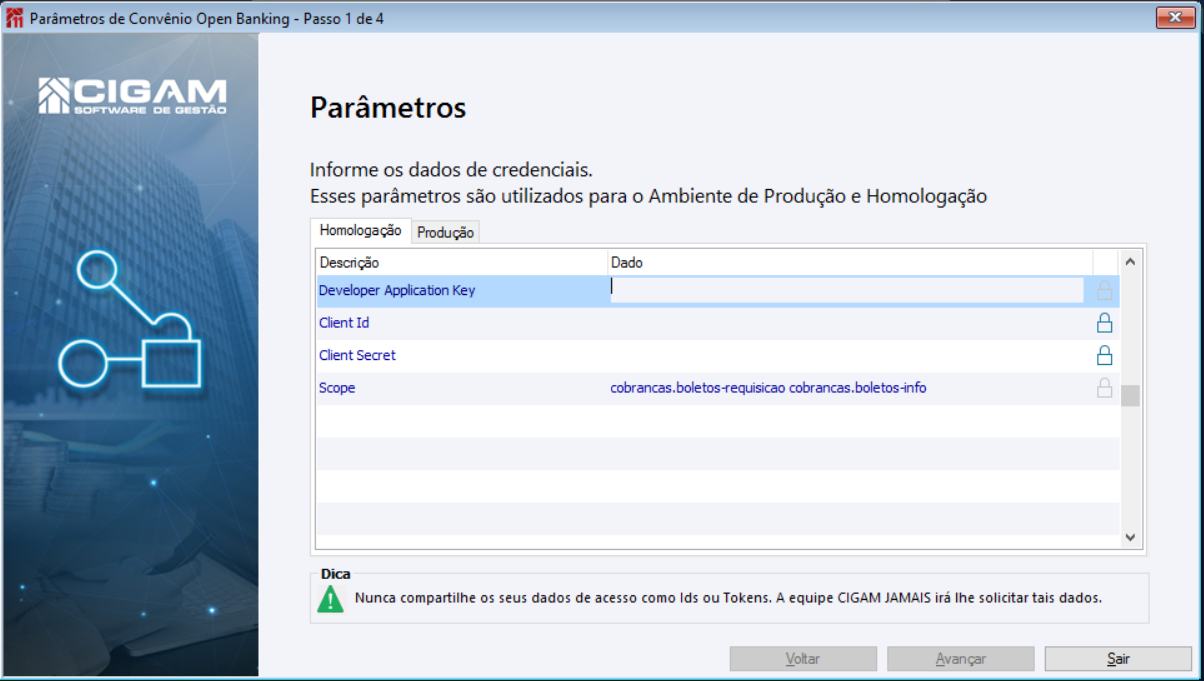Click the Dado column header
The width and height of the screenshot is (1204, 681).
850,262
